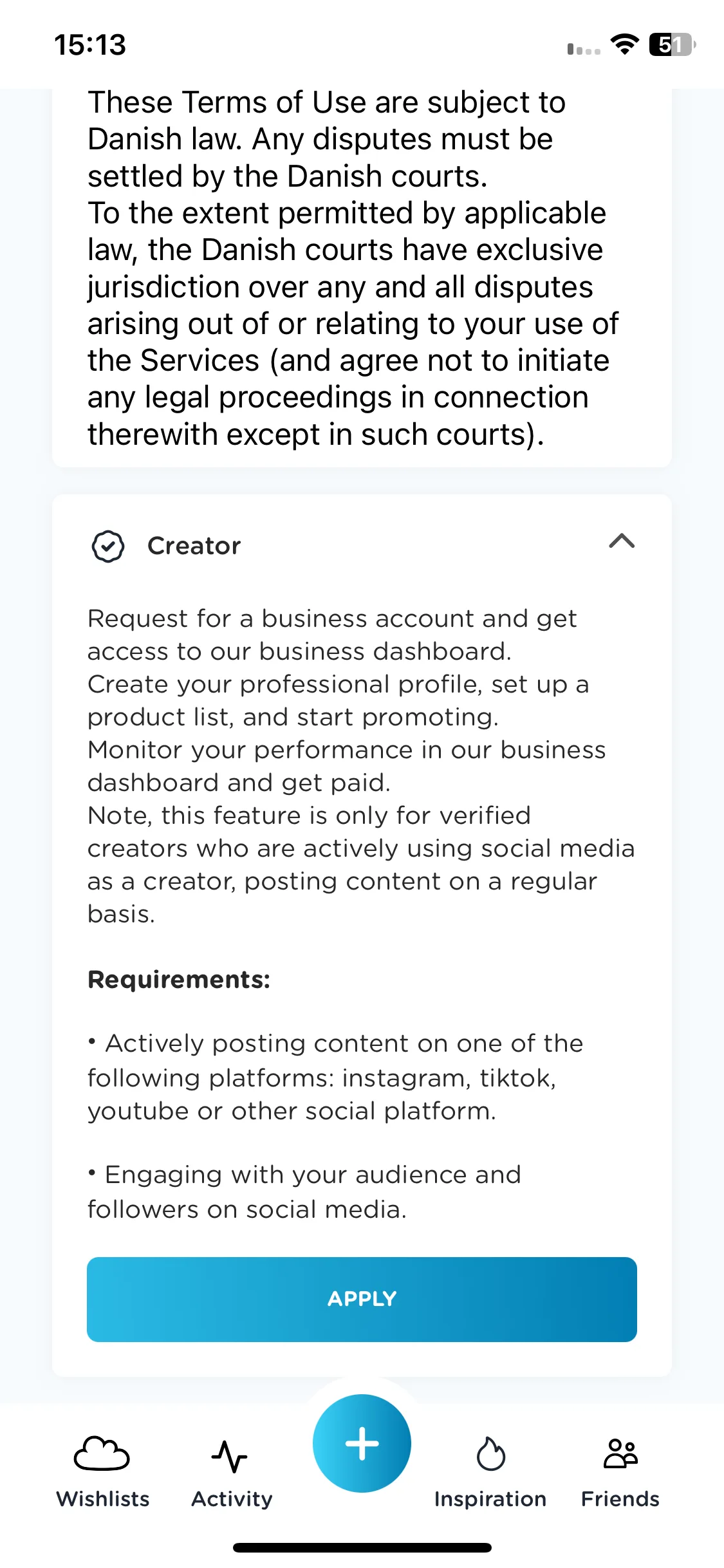Tap the 15:13 clock in status bar
This screenshot has height=1568, width=724.
90,45
